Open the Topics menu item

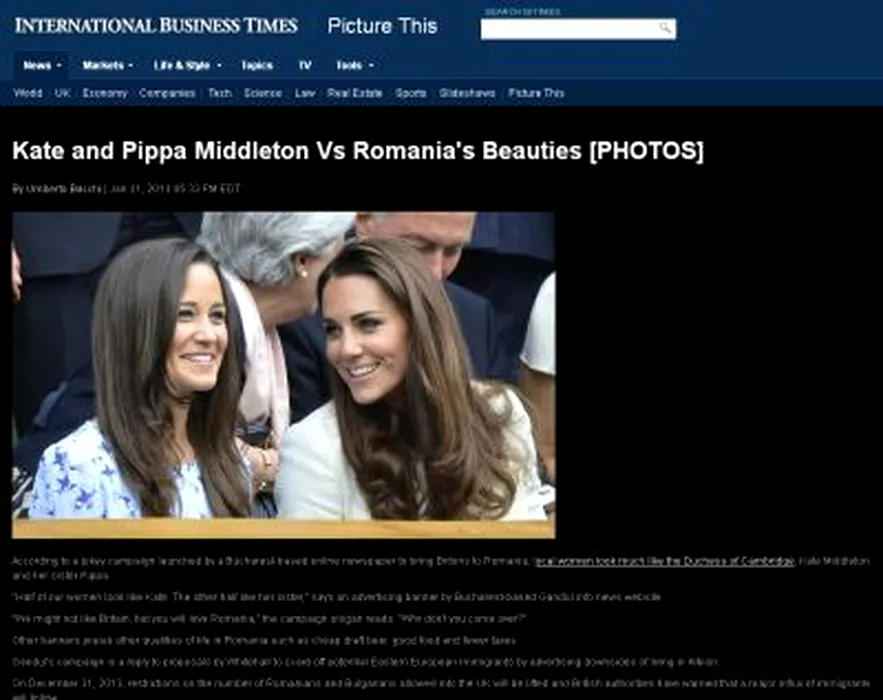click(x=257, y=65)
